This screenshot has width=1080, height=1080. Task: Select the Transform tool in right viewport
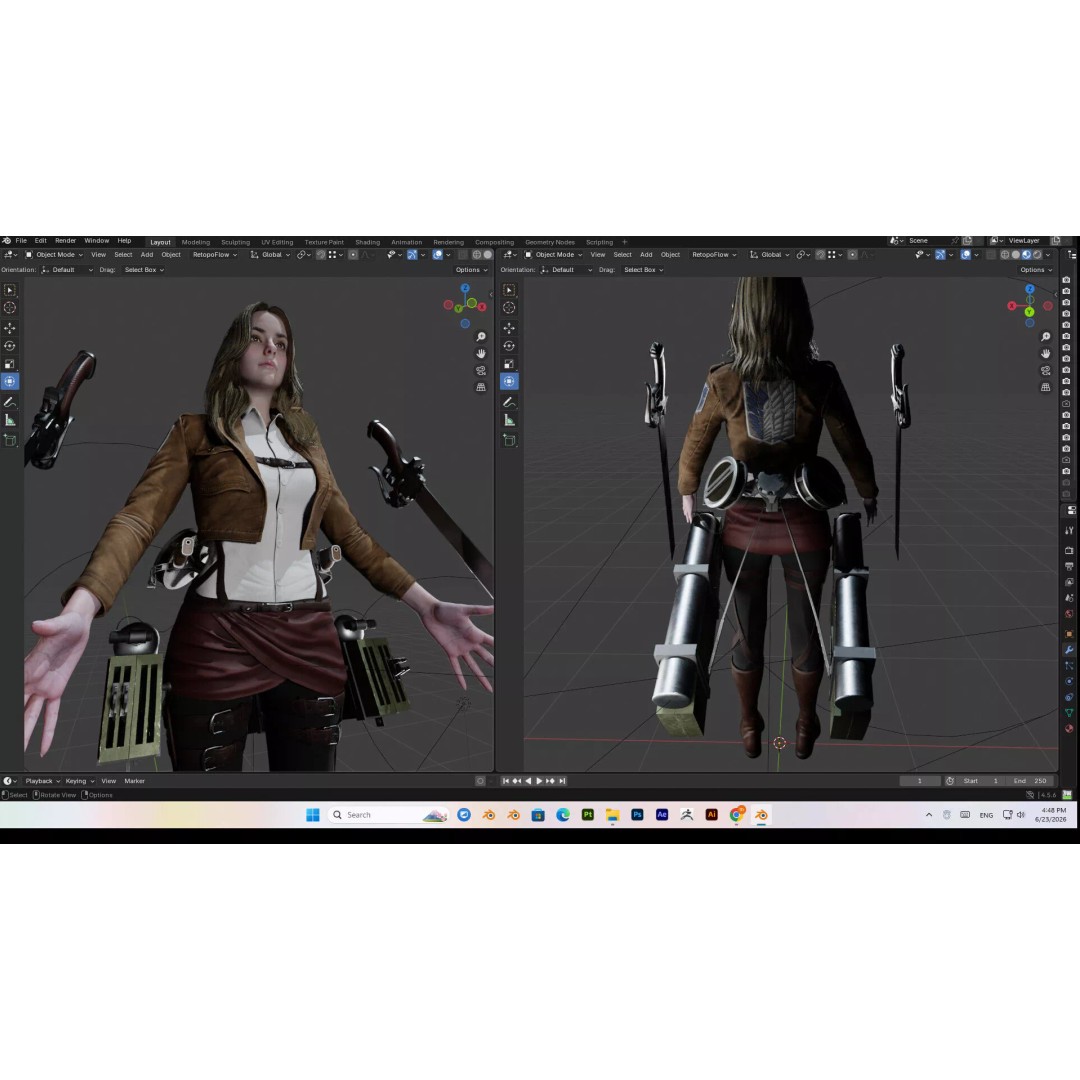point(509,381)
